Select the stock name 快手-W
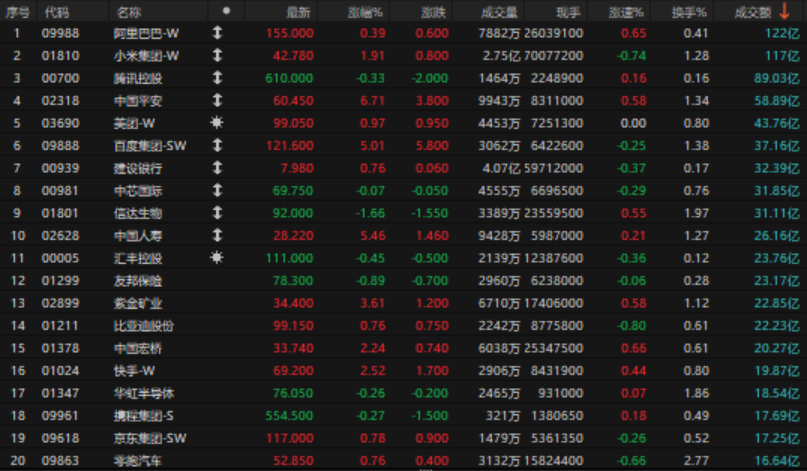Screen dimensions: 807x471 [134, 371]
